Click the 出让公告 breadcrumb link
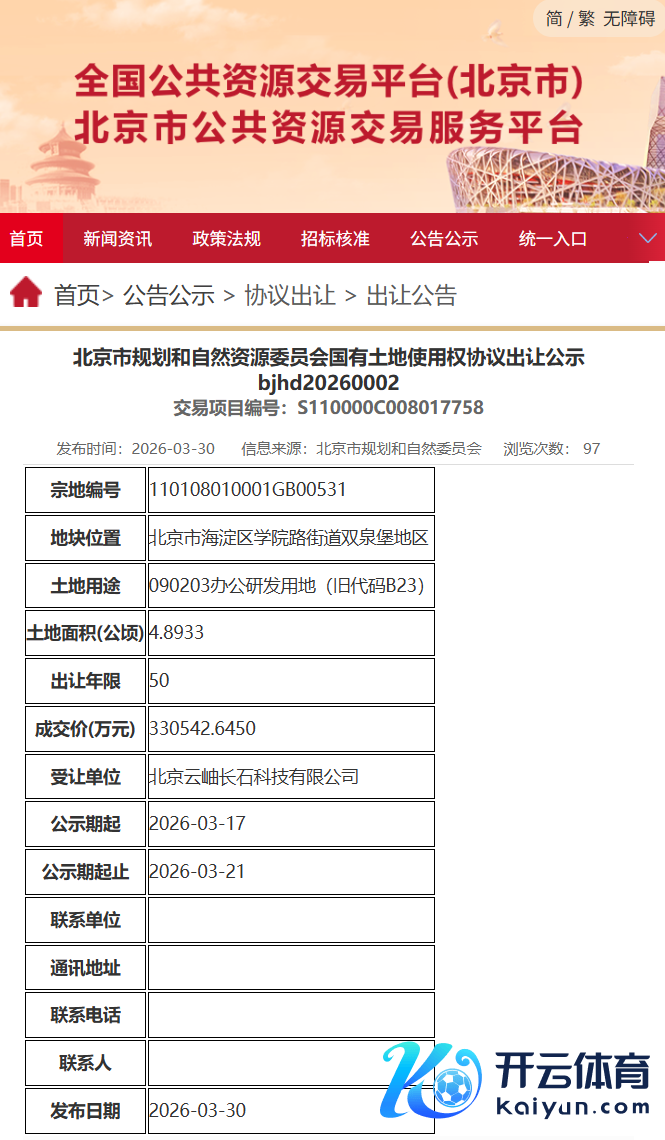This screenshot has width=665, height=1140. point(411,295)
